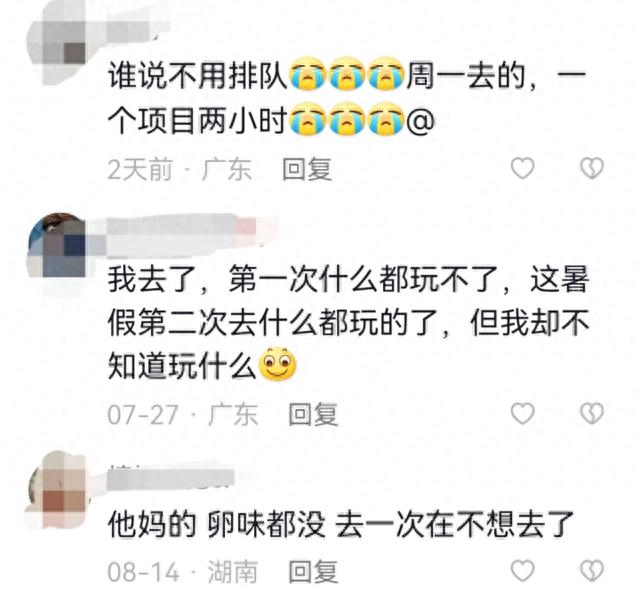640x605 pixels.
Task: Tap the @ mention in first comment
Action: coord(420,121)
